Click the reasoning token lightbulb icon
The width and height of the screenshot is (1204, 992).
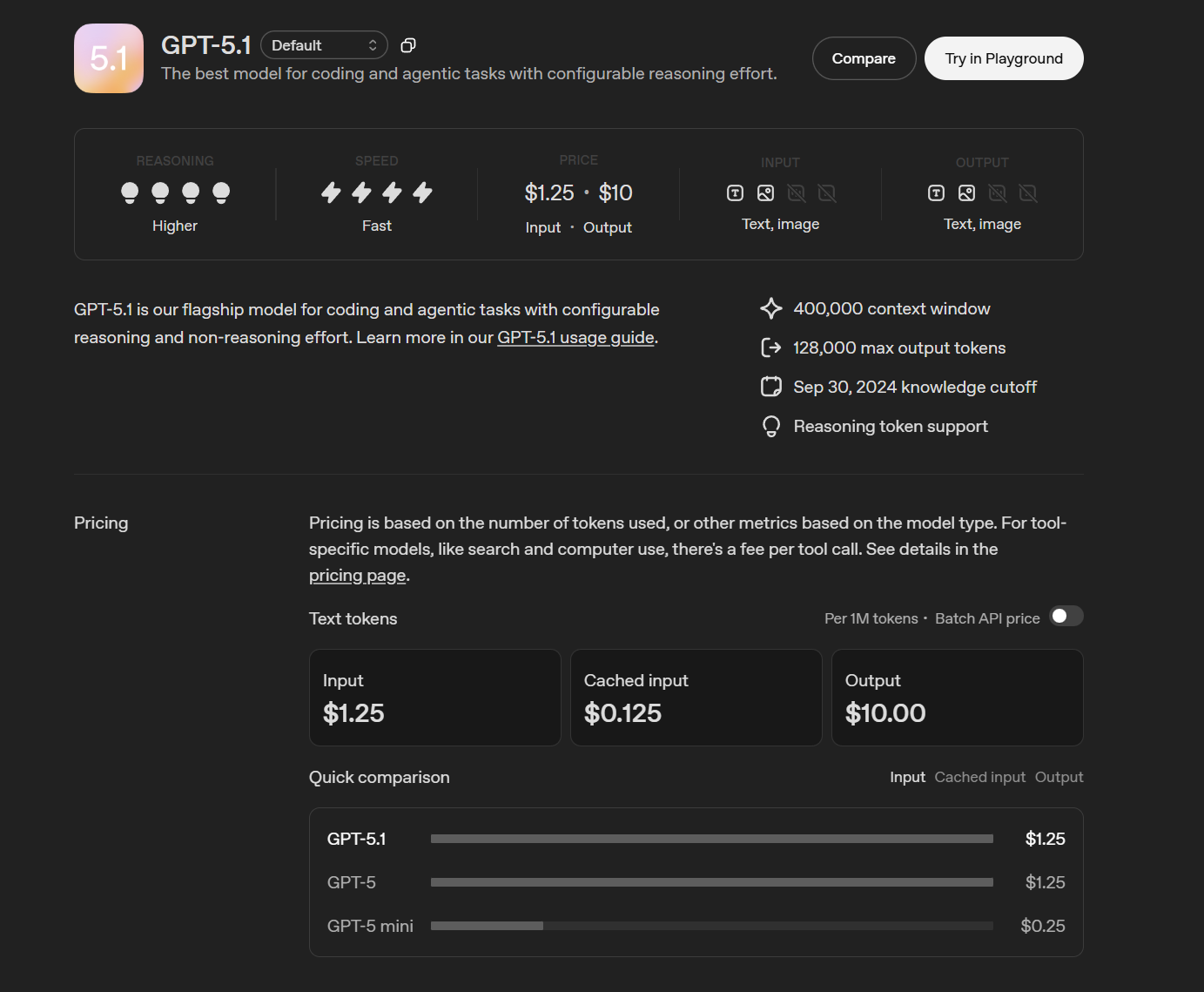[771, 426]
